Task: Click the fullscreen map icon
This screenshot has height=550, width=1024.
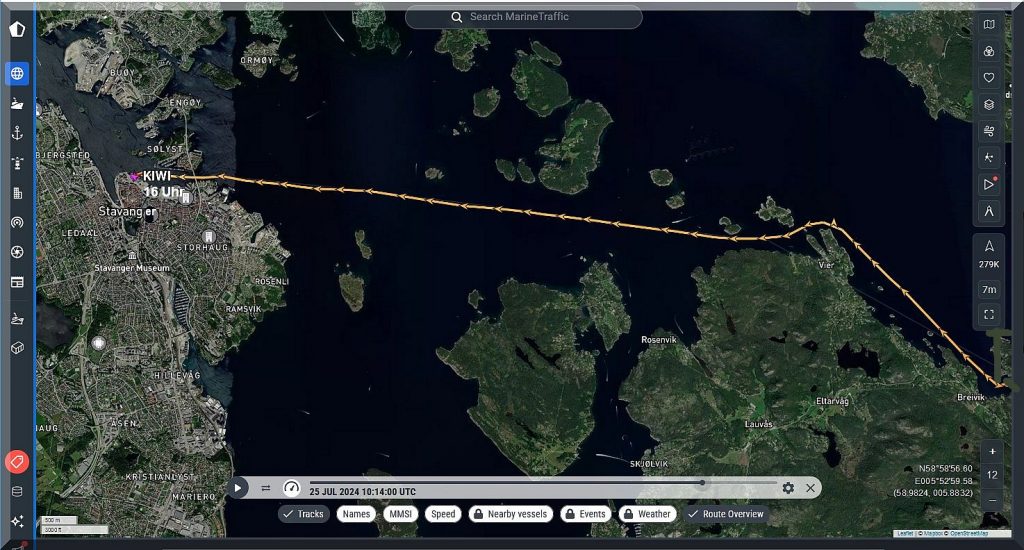Action: [988, 314]
